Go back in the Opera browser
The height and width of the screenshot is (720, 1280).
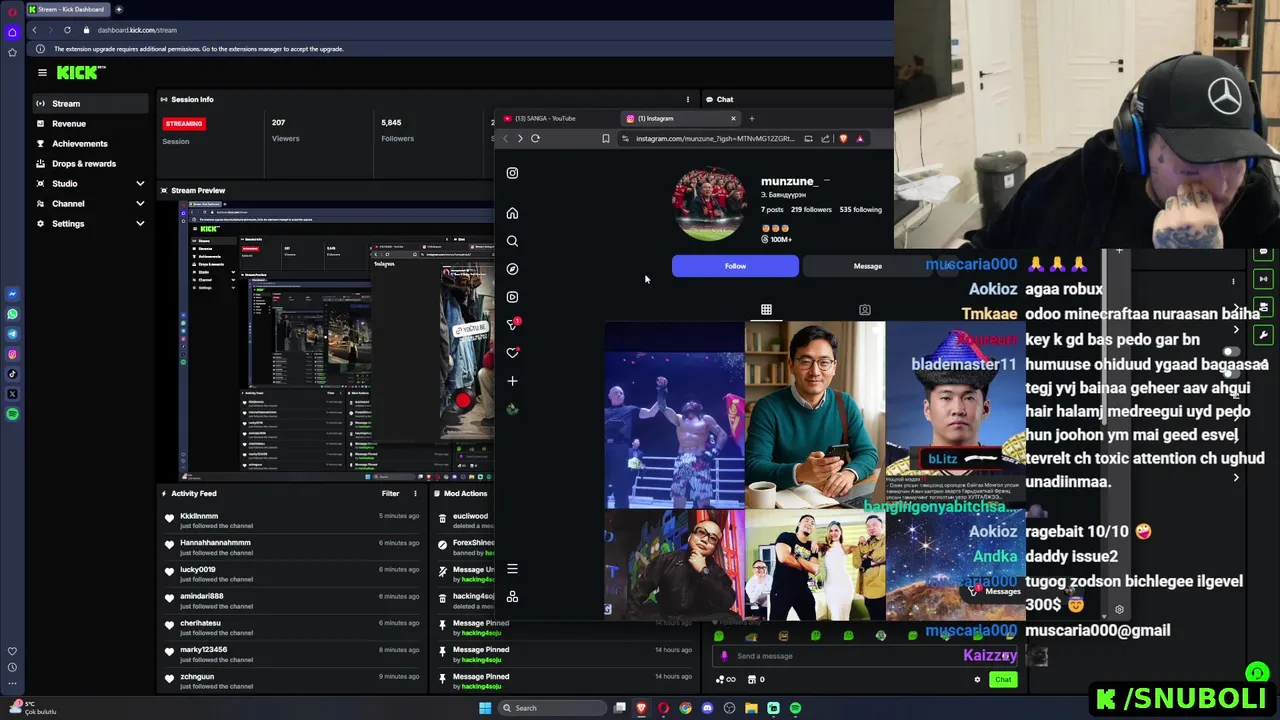pos(34,30)
